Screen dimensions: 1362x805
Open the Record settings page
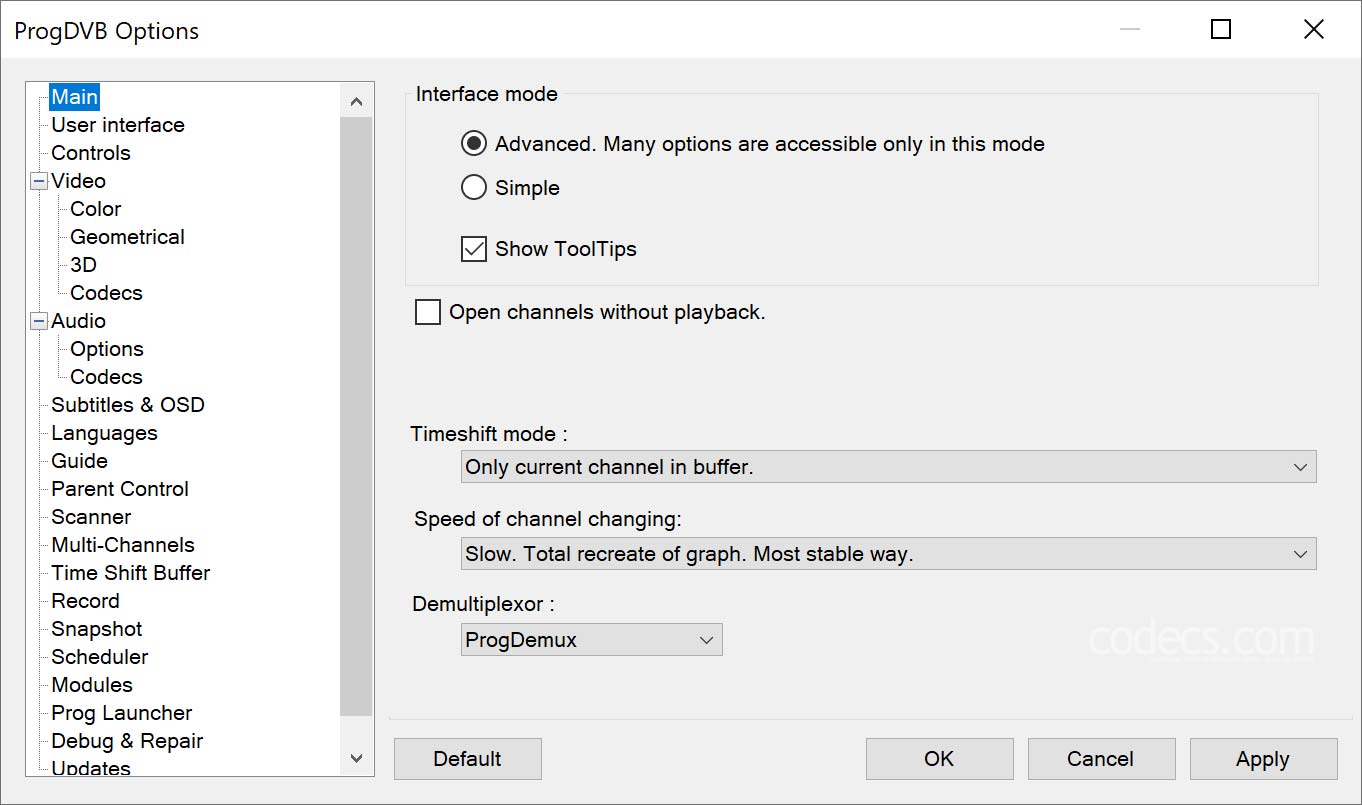click(85, 601)
